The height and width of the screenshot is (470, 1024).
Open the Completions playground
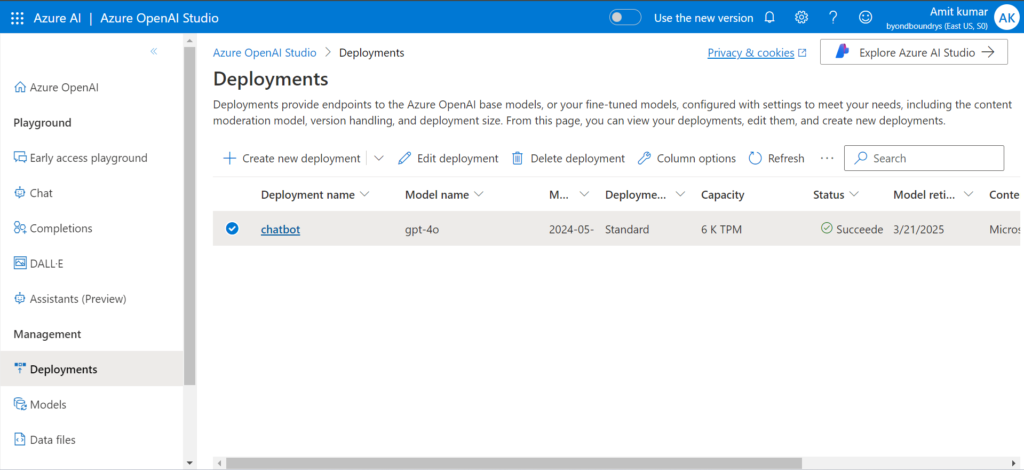tap(53, 228)
